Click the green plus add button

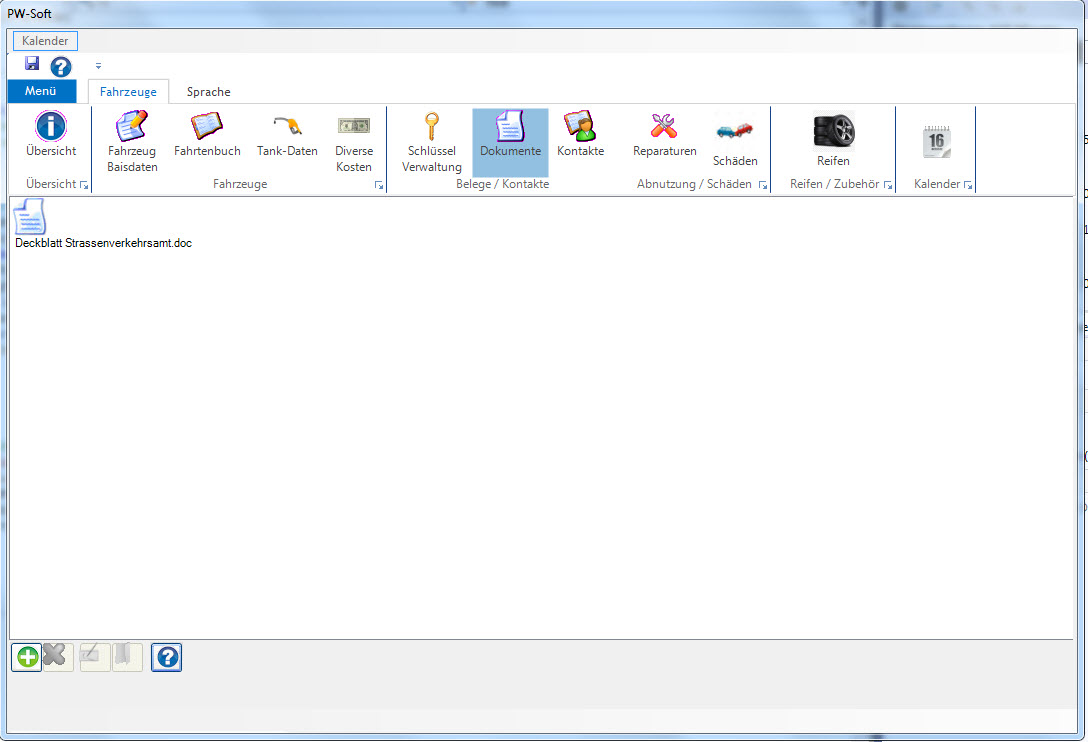tap(27, 657)
